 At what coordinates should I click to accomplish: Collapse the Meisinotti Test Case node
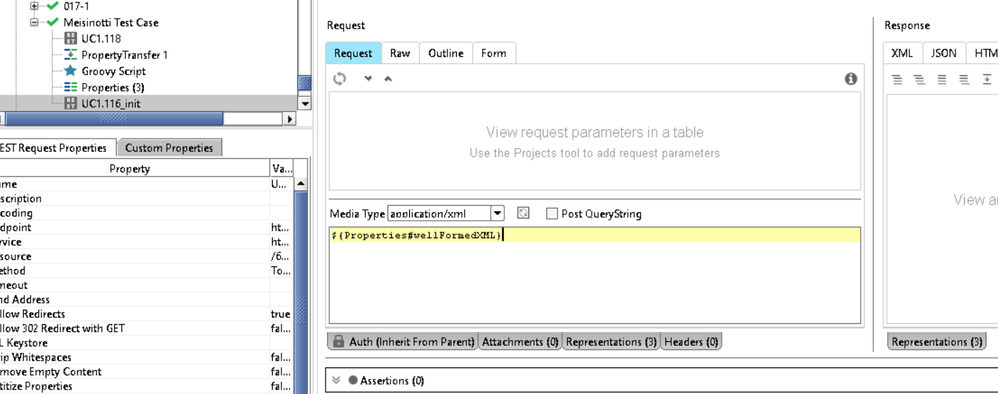34,22
